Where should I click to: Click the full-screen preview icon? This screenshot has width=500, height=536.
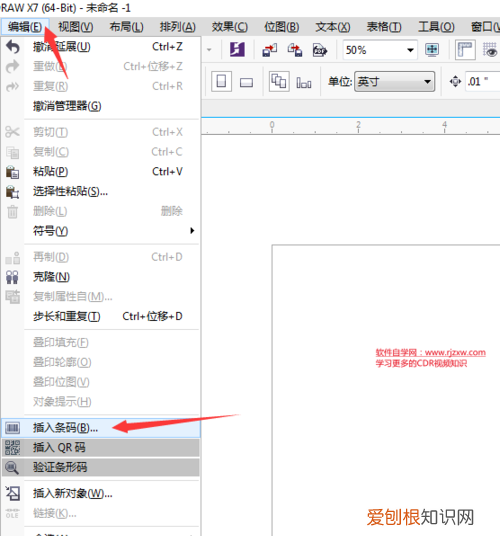(432, 50)
